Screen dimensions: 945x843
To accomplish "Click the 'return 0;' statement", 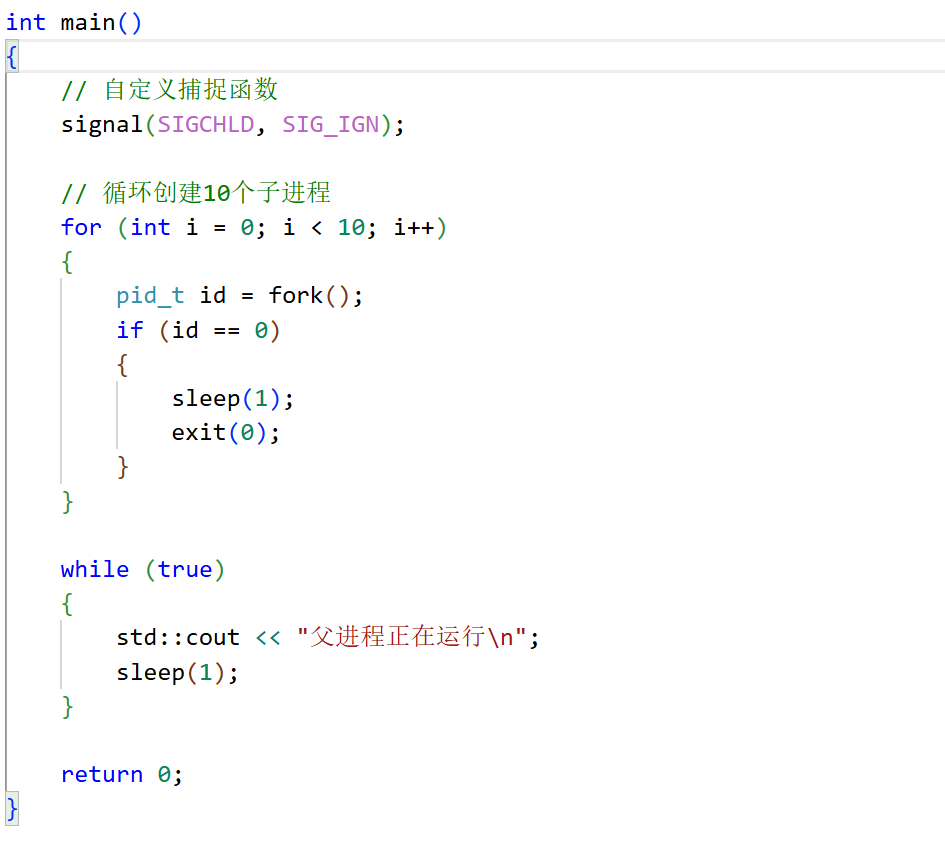I will point(122,775).
